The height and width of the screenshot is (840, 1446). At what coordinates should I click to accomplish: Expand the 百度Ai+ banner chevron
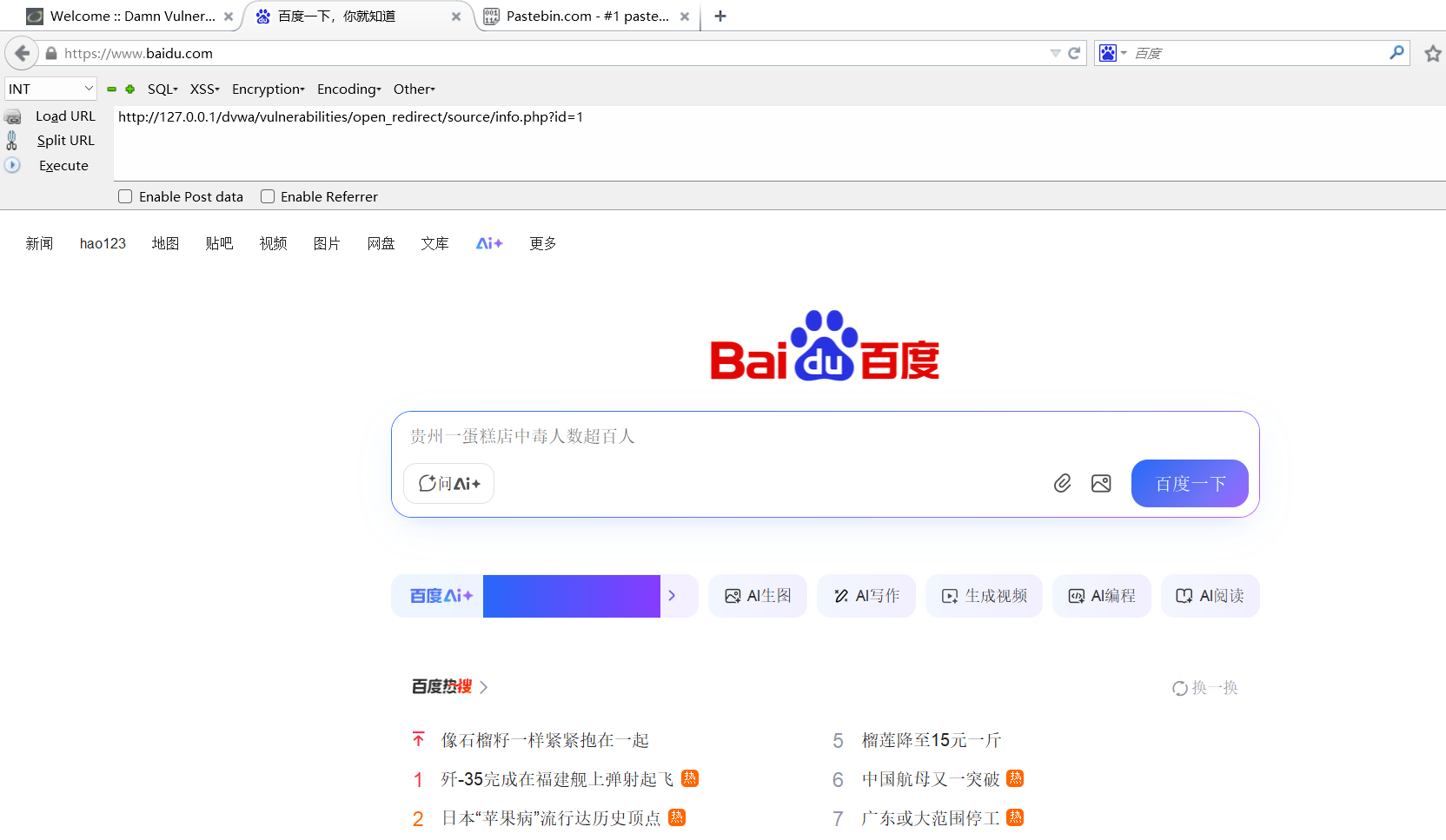672,596
